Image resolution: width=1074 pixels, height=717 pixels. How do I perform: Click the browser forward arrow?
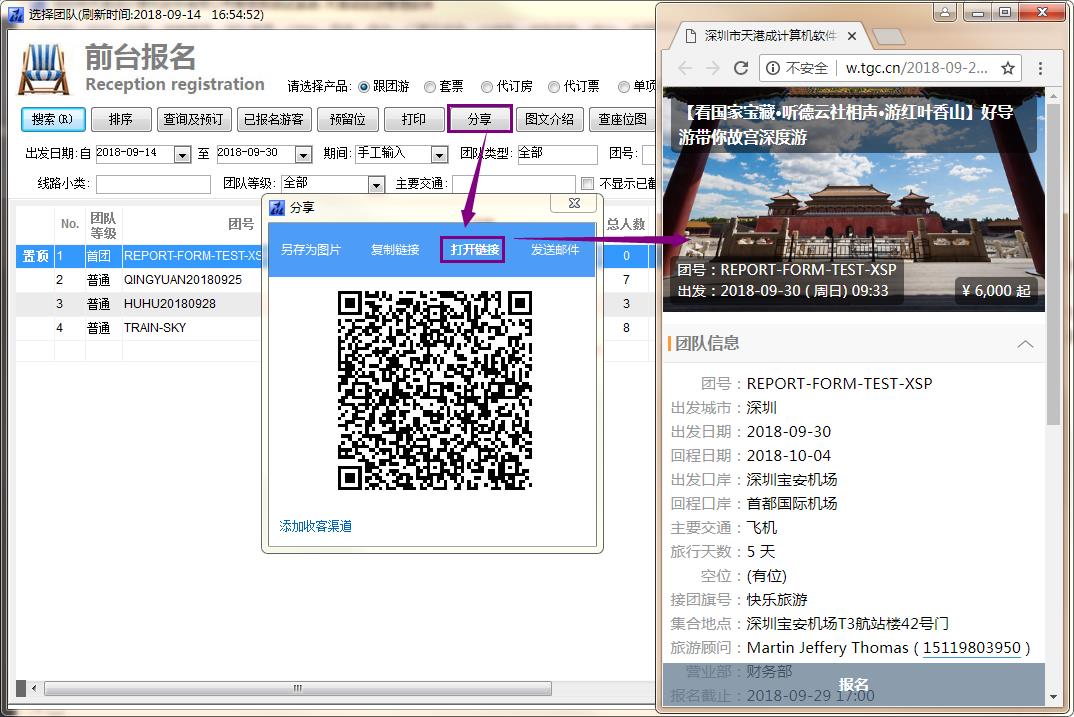712,68
